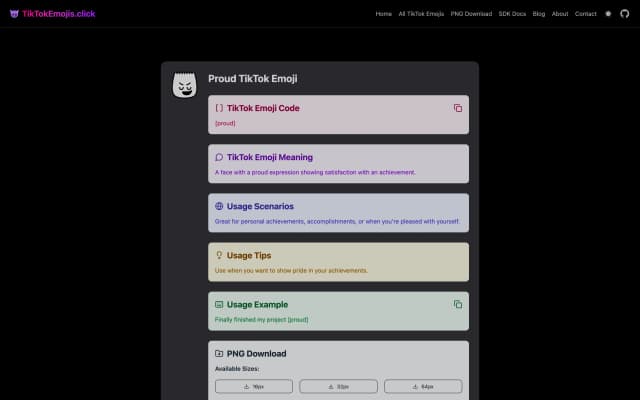
Task: Visit the Blog page
Action: click(x=539, y=14)
